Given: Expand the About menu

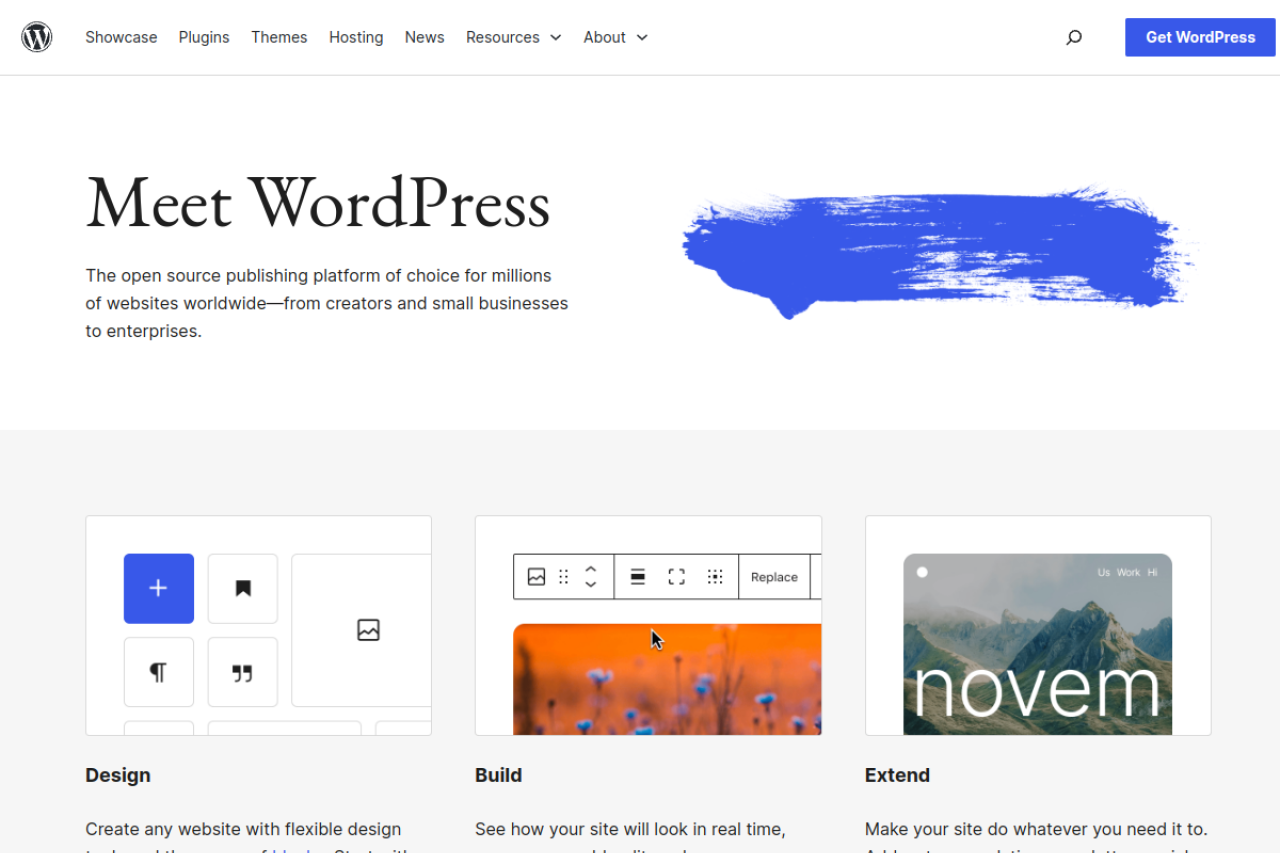Looking at the screenshot, I should pos(616,37).
